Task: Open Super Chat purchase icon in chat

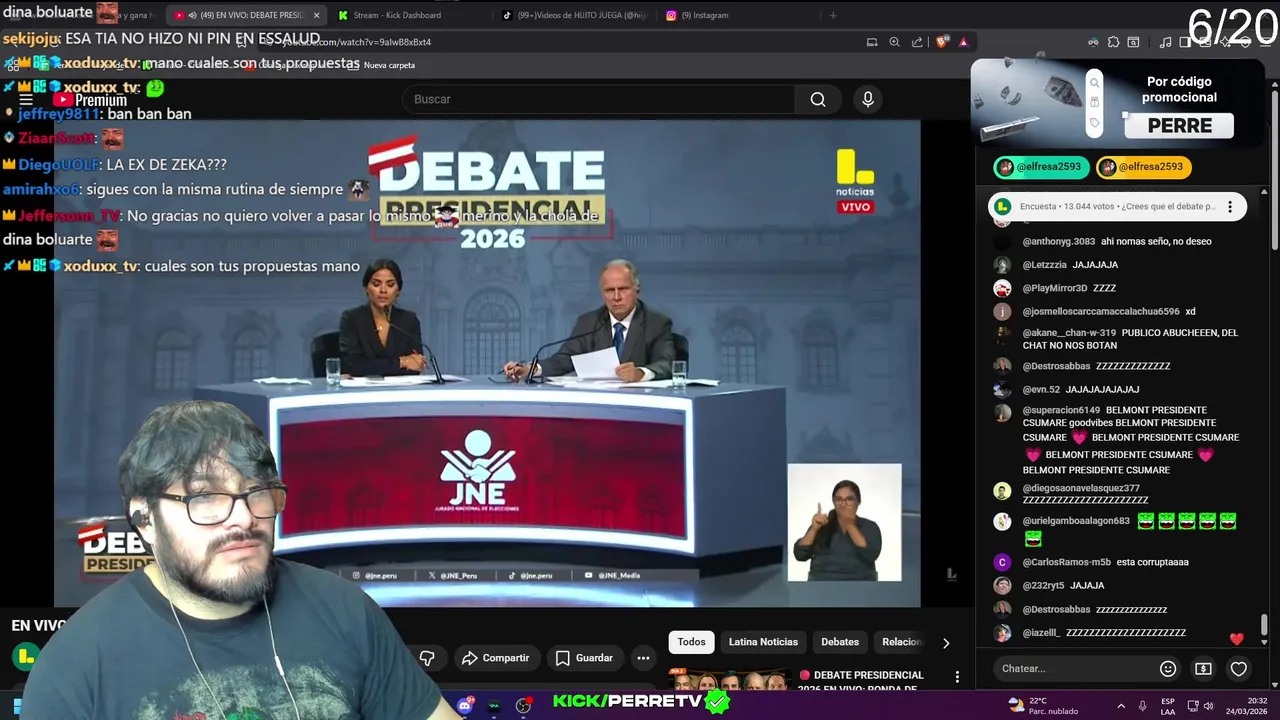Action: (x=1203, y=668)
